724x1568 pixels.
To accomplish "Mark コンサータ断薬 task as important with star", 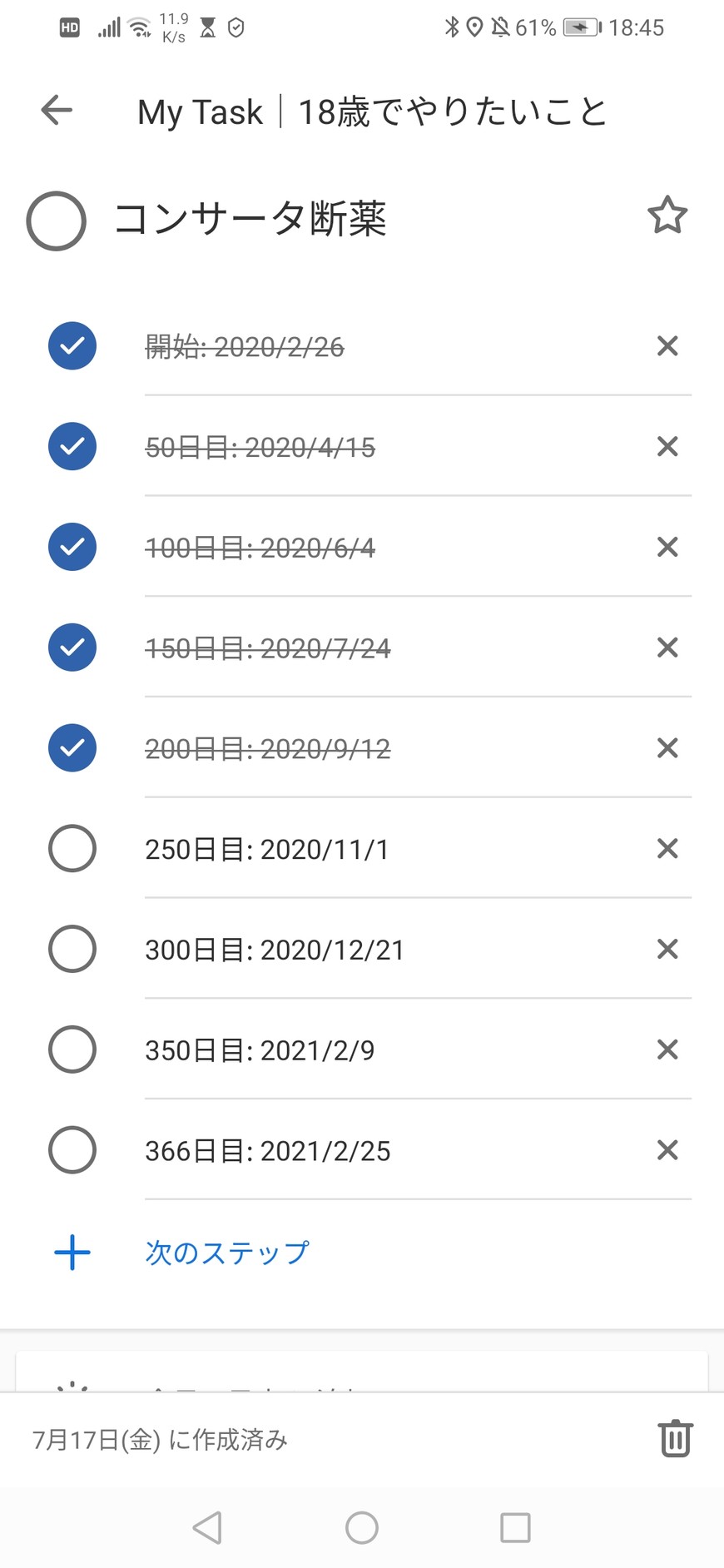I will click(x=667, y=216).
